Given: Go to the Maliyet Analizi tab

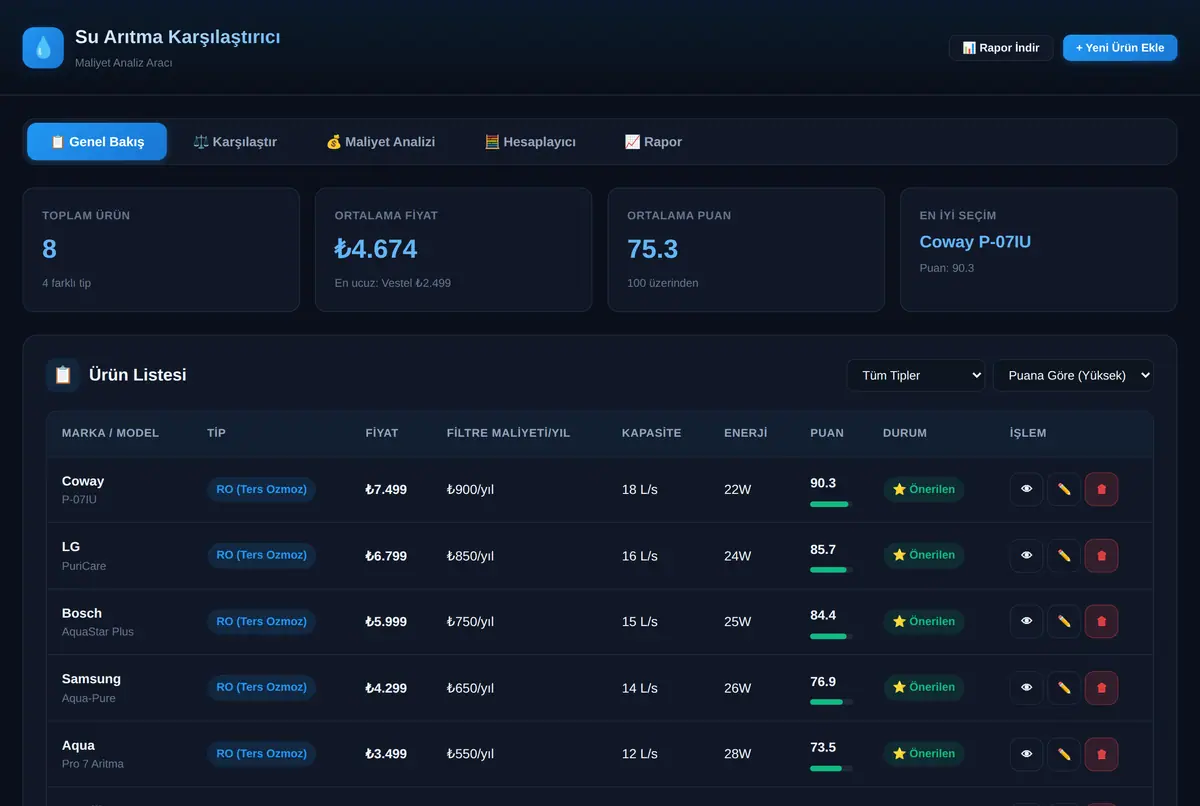Looking at the screenshot, I should 380,142.
